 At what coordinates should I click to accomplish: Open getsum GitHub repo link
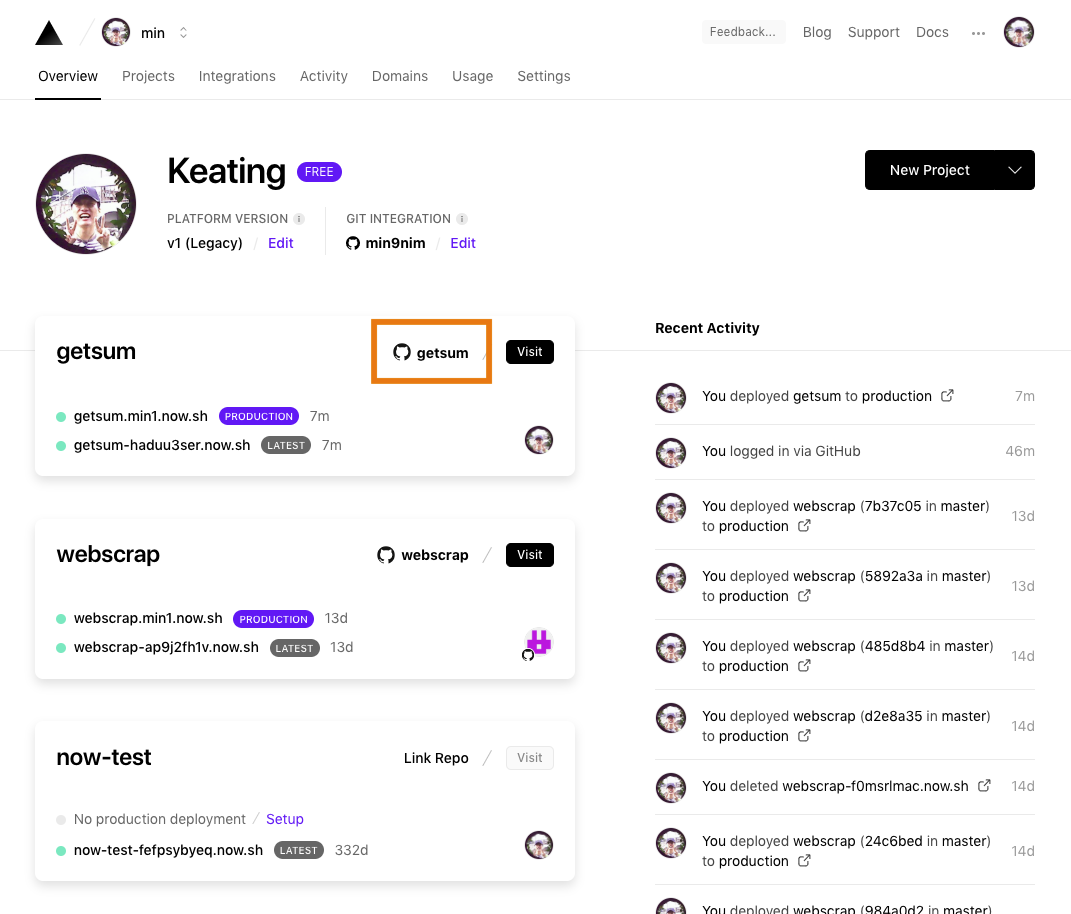pyautogui.click(x=431, y=352)
